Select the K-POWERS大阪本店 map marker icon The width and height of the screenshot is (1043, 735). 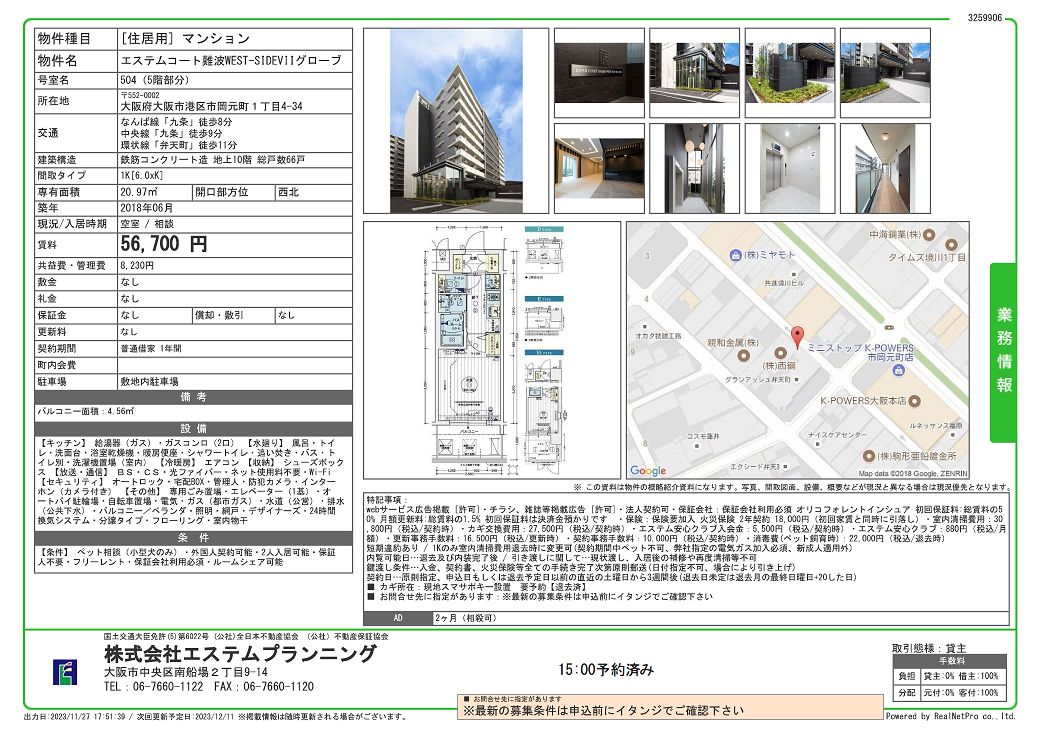click(915, 401)
